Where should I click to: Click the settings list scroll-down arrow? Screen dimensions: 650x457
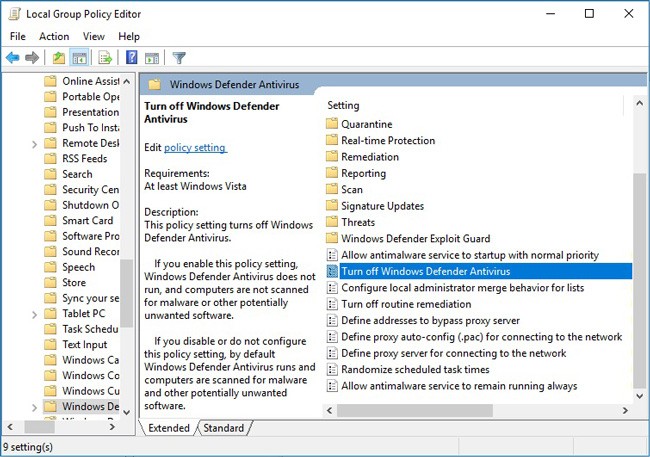639,396
